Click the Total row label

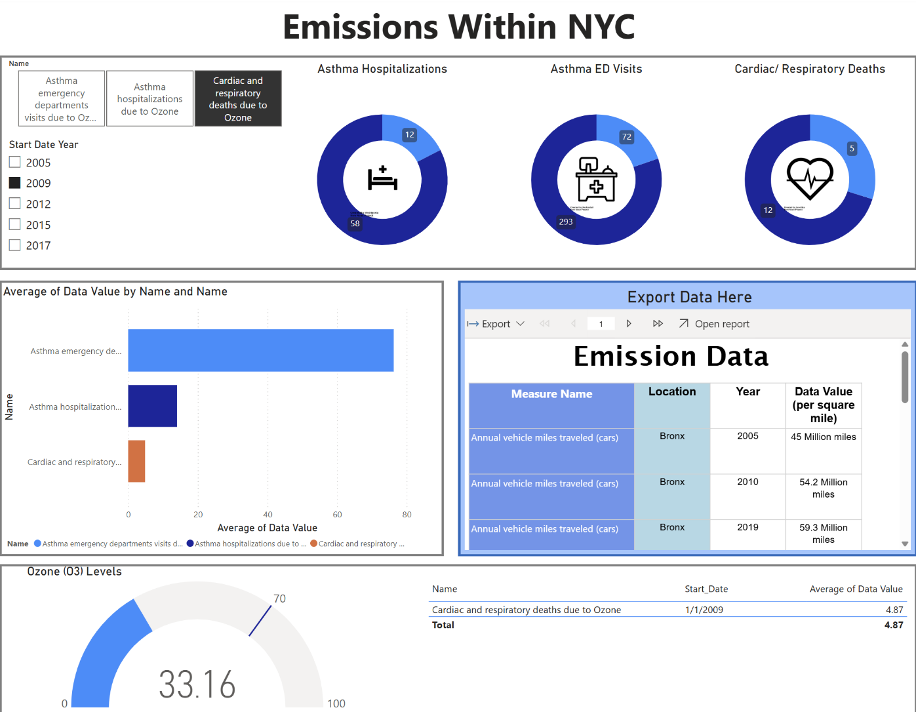click(x=443, y=625)
